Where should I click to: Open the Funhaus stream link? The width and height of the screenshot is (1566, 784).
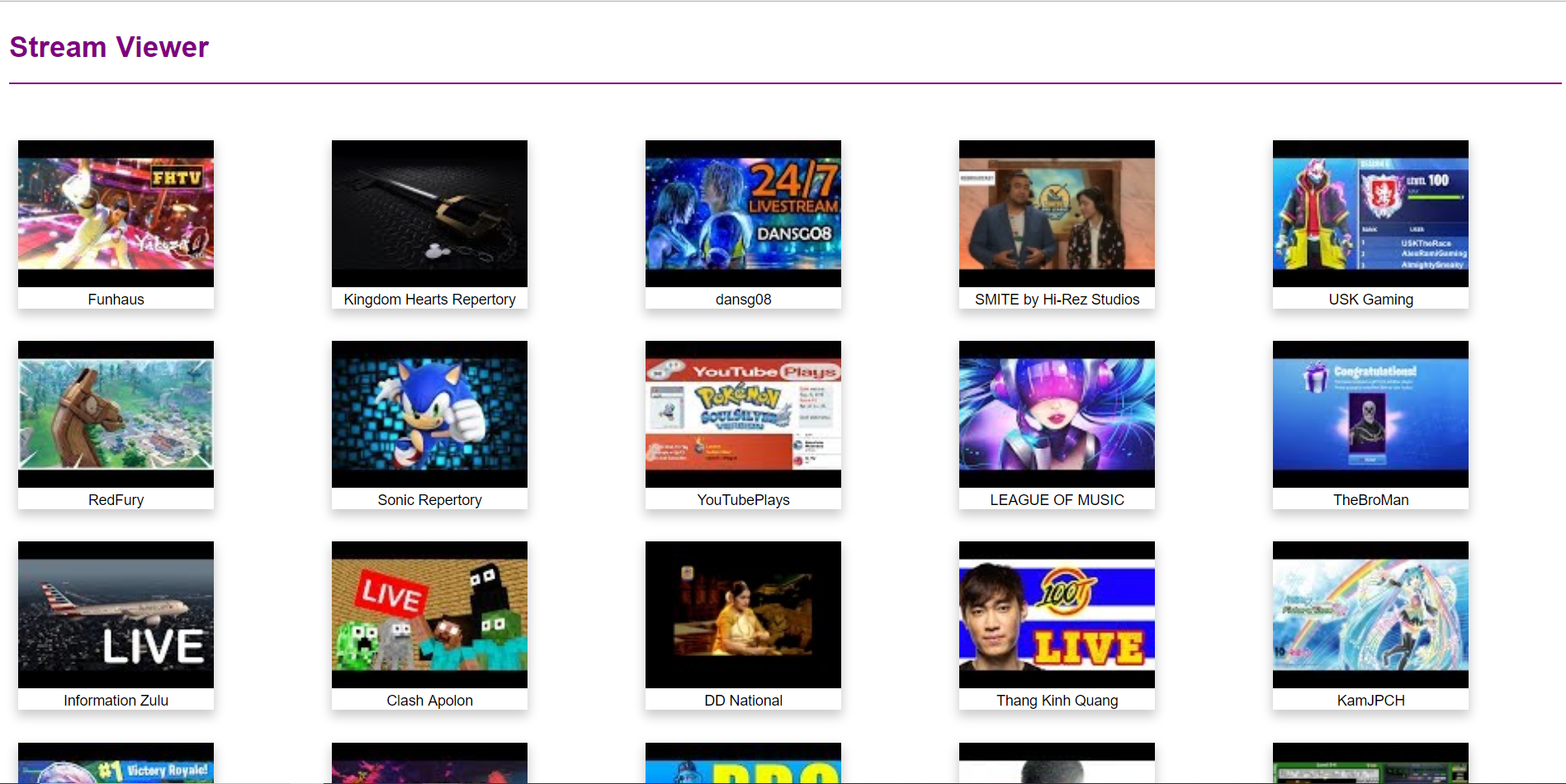[x=116, y=299]
